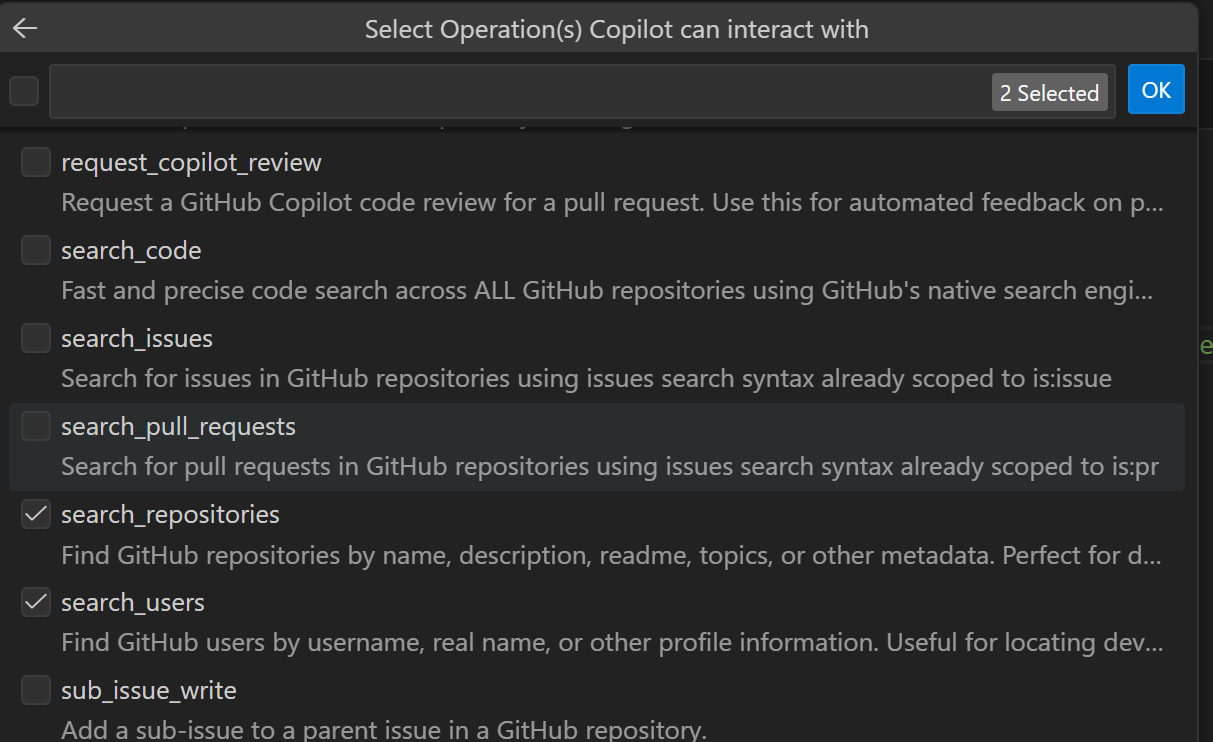This screenshot has width=1213, height=742.
Task: Click the search_users label
Action: (x=133, y=601)
